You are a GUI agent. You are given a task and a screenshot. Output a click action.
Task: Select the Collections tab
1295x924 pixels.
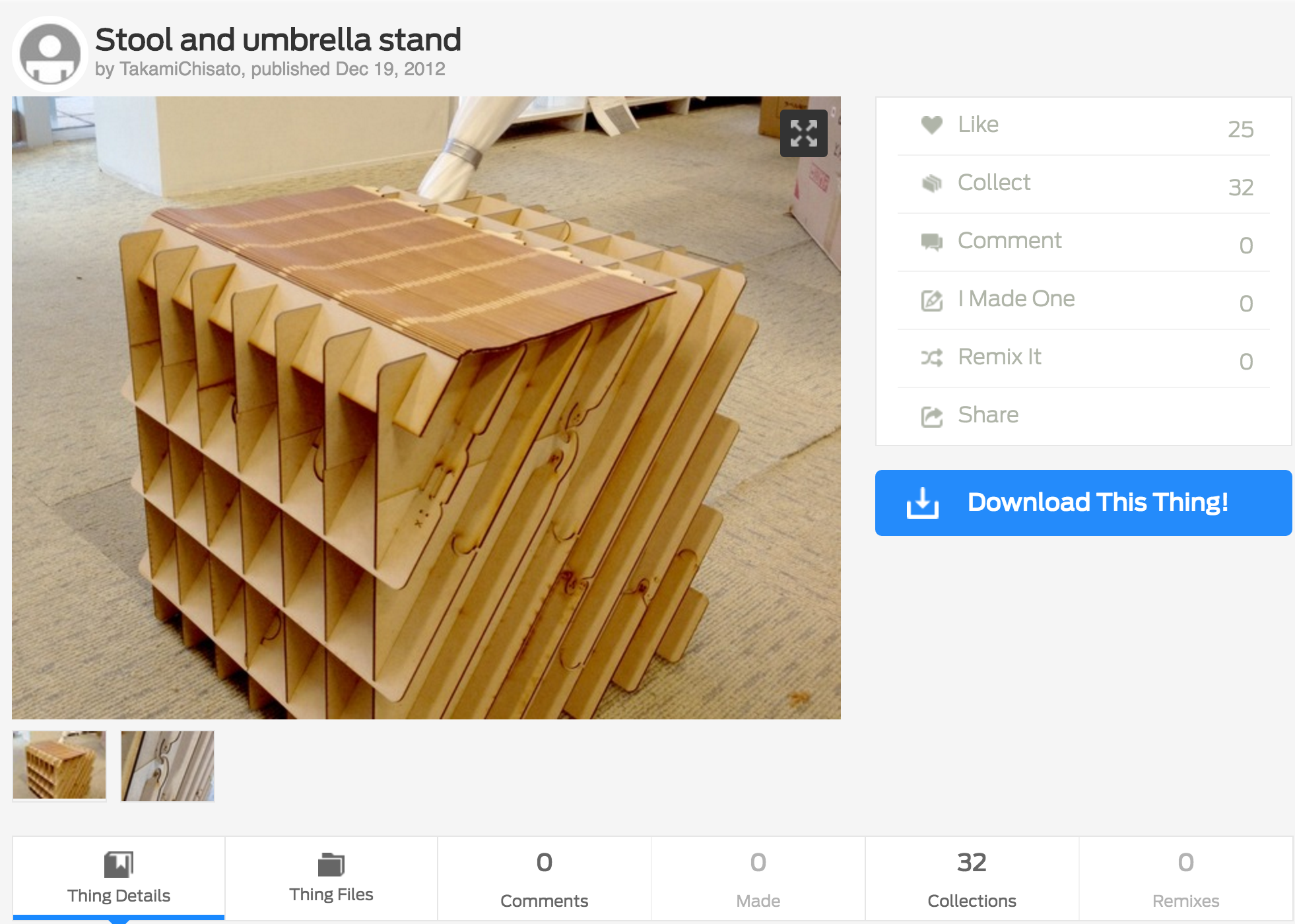click(972, 878)
